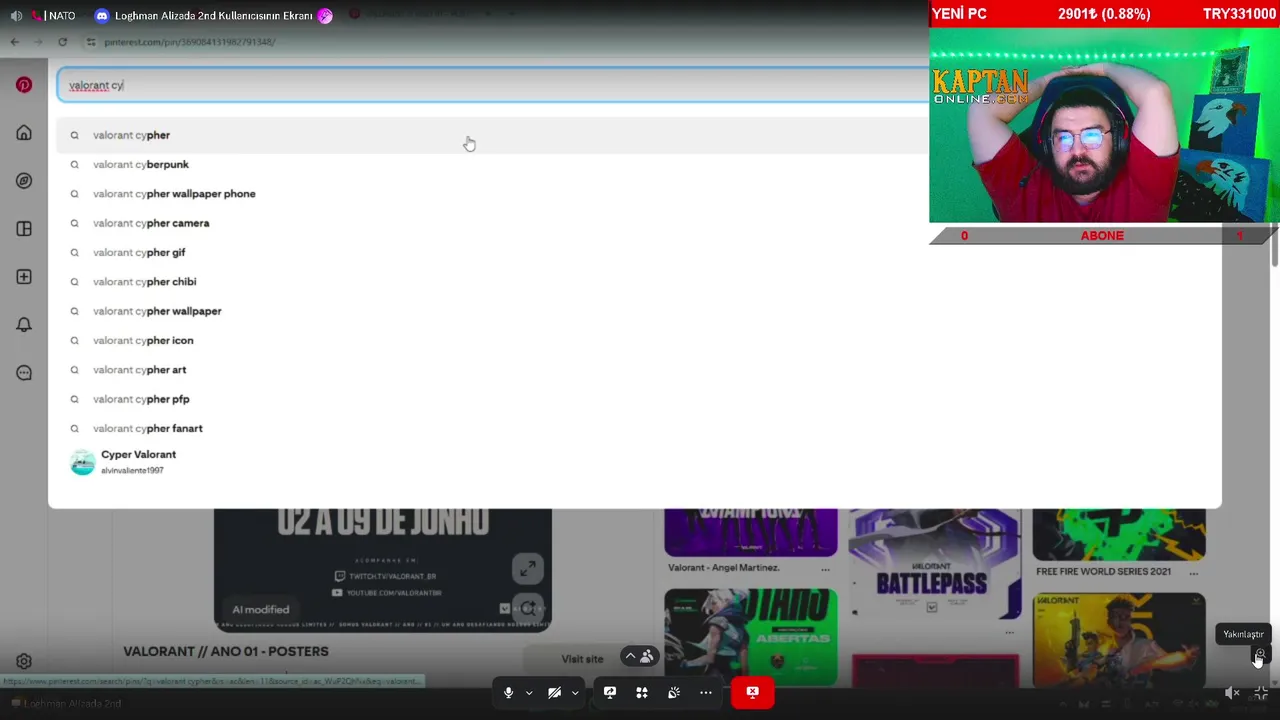
Task: Expand the viewers chevron beside Visit site
Action: pyautogui.click(x=630, y=656)
